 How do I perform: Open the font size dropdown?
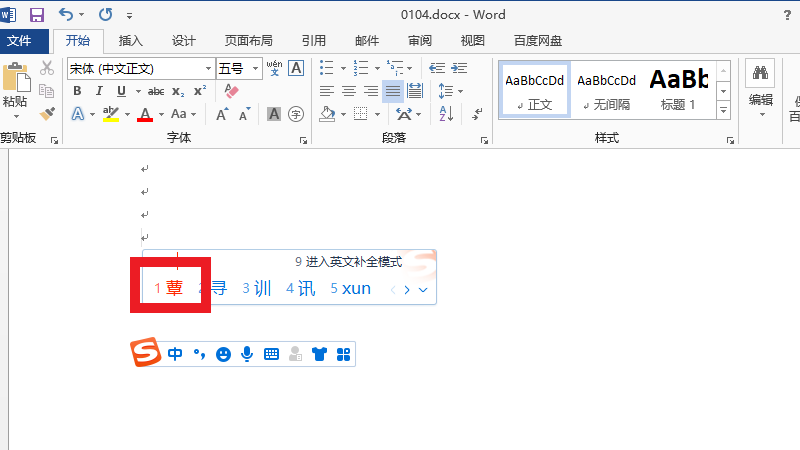coord(256,68)
